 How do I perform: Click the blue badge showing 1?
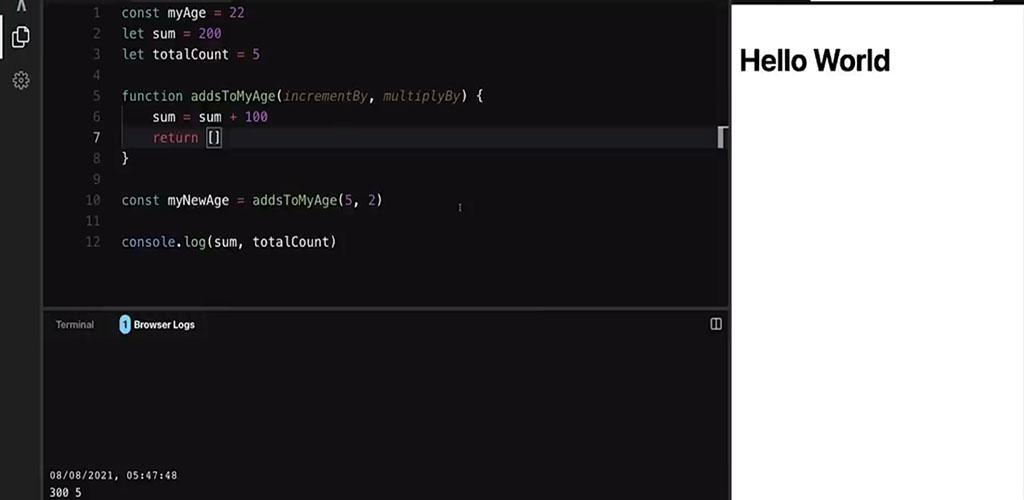coord(125,324)
